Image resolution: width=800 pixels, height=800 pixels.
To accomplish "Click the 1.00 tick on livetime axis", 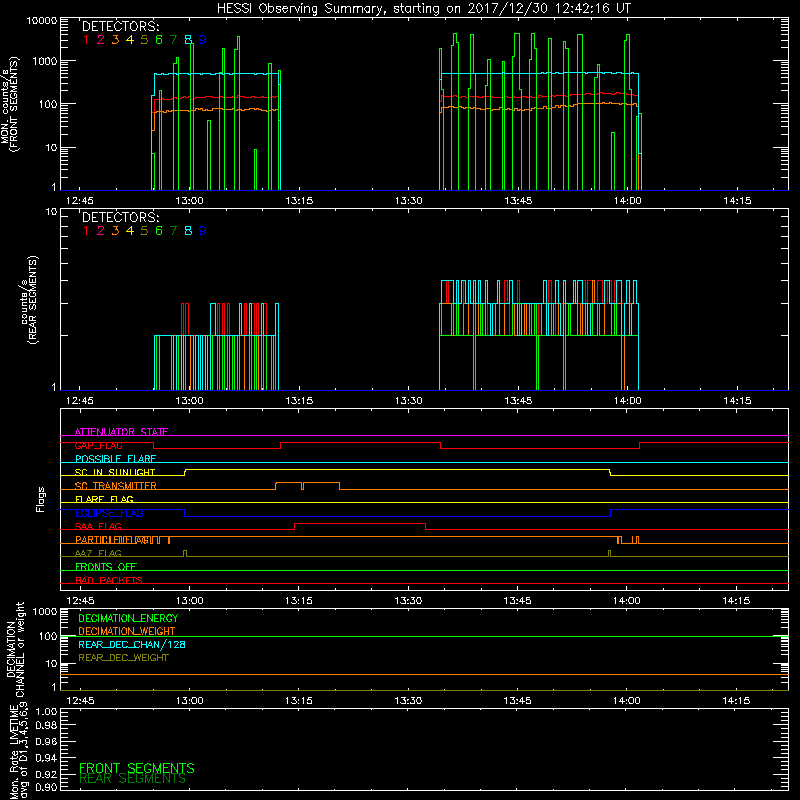I will (46, 712).
